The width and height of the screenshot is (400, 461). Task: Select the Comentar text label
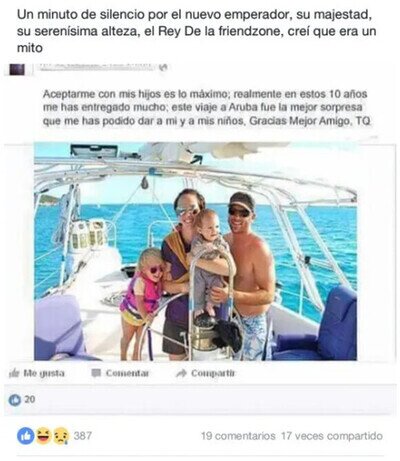click(127, 373)
